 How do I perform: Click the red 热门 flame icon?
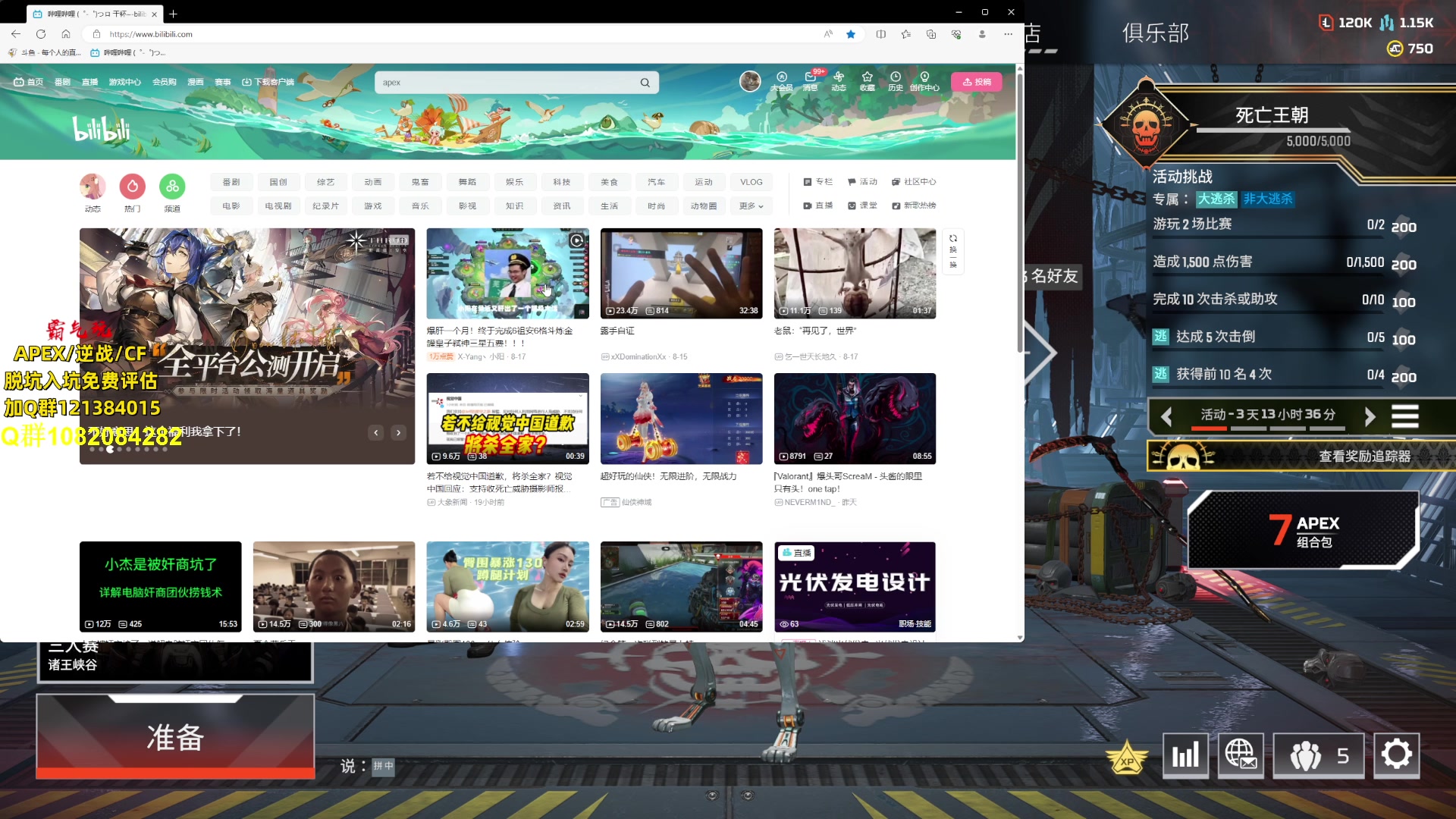click(132, 187)
